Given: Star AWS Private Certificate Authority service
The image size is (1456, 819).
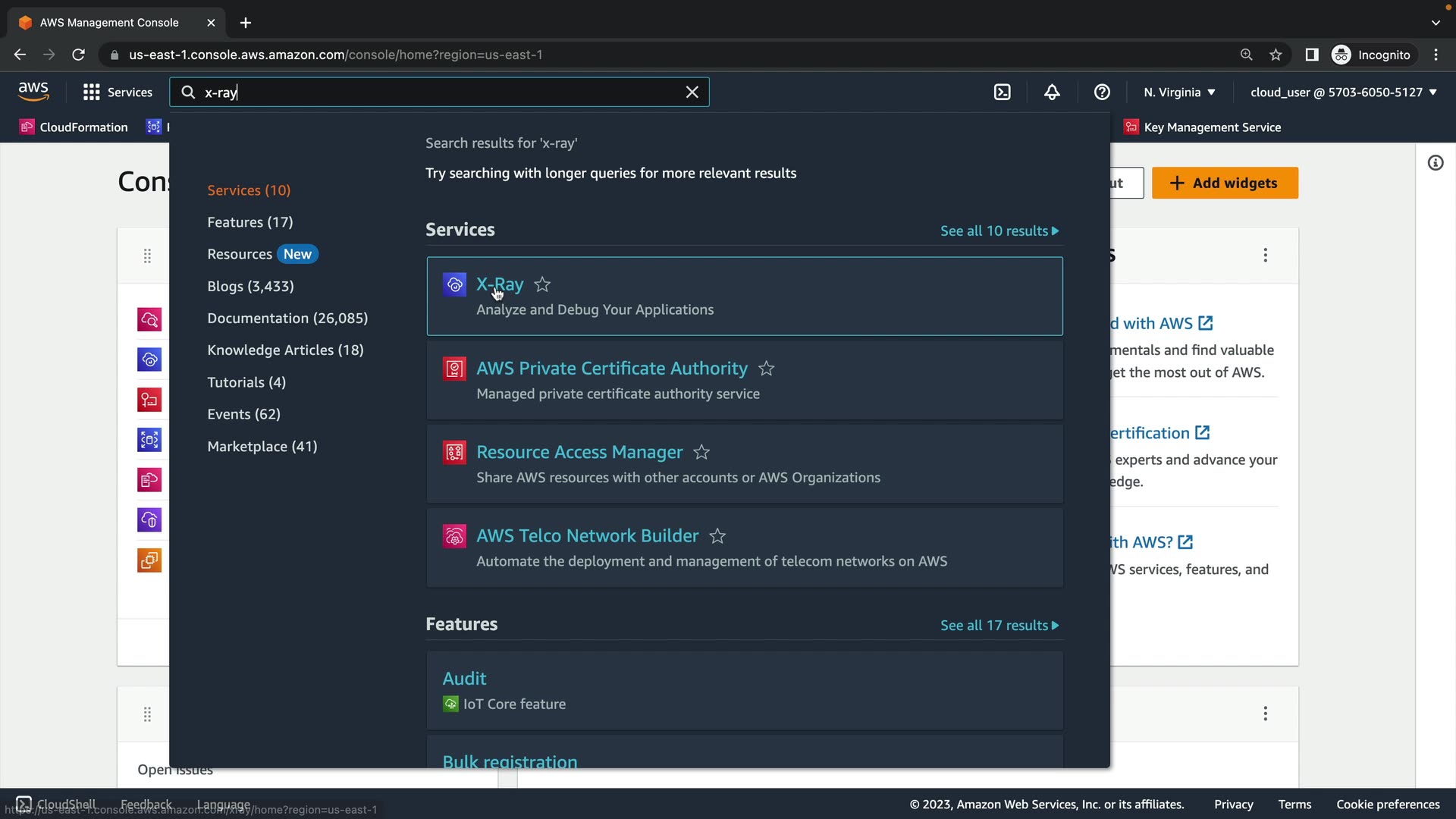Looking at the screenshot, I should 766,369.
